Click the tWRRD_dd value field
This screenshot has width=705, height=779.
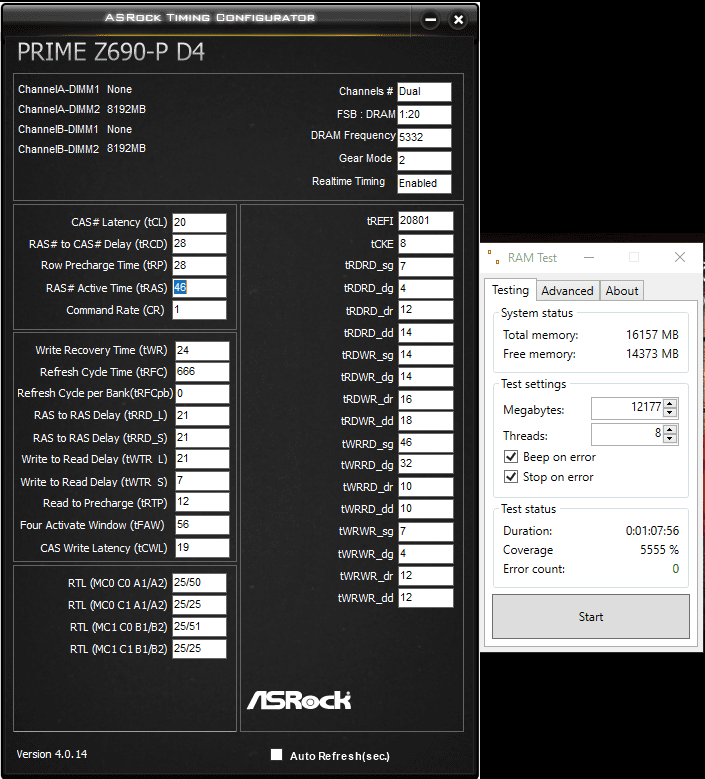[x=426, y=509]
